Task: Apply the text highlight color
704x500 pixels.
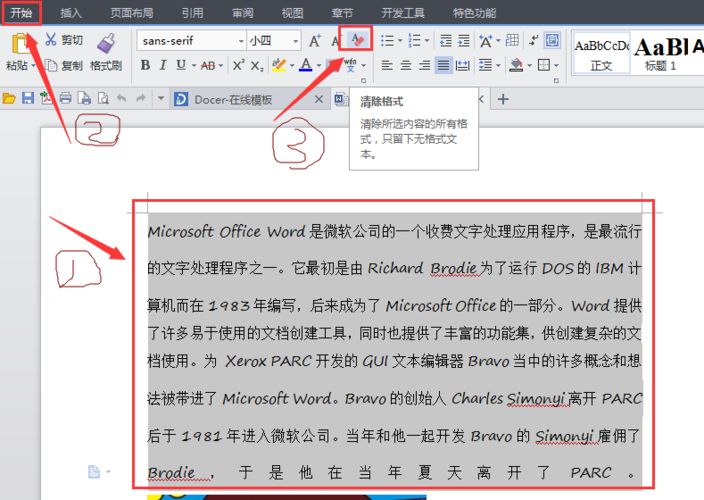Action: pyautogui.click(x=279, y=65)
